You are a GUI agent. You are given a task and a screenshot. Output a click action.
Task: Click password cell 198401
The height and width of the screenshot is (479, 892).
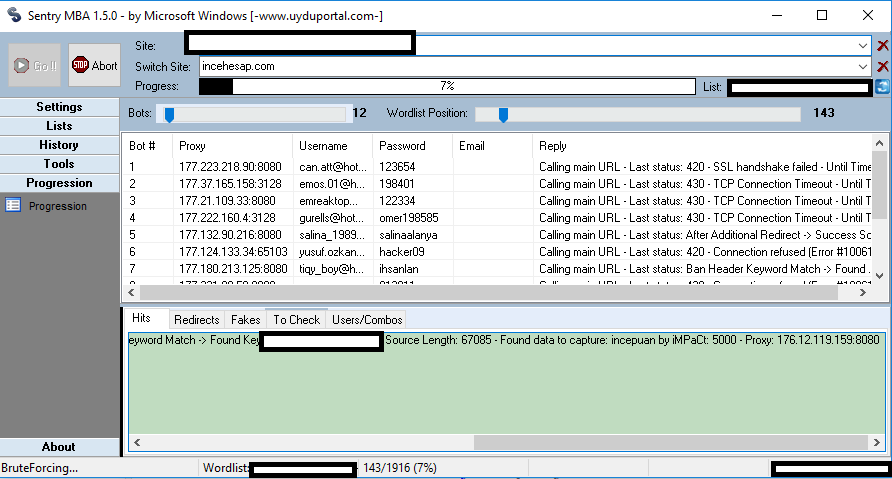pos(397,184)
